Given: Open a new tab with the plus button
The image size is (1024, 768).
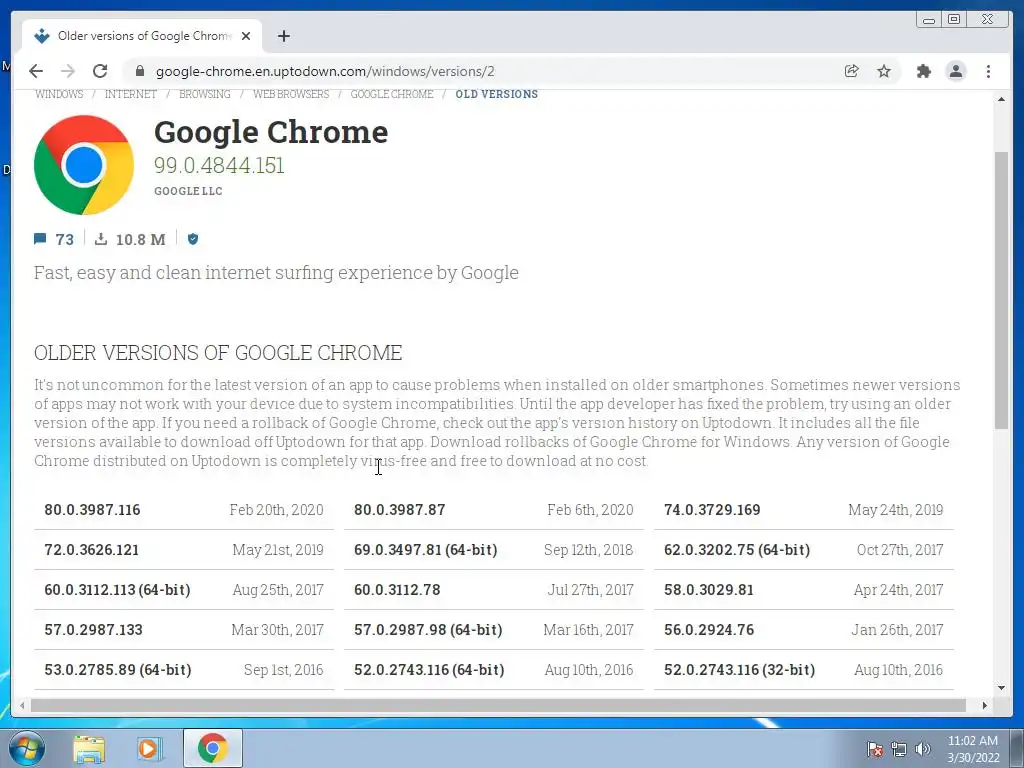Looking at the screenshot, I should click(283, 36).
